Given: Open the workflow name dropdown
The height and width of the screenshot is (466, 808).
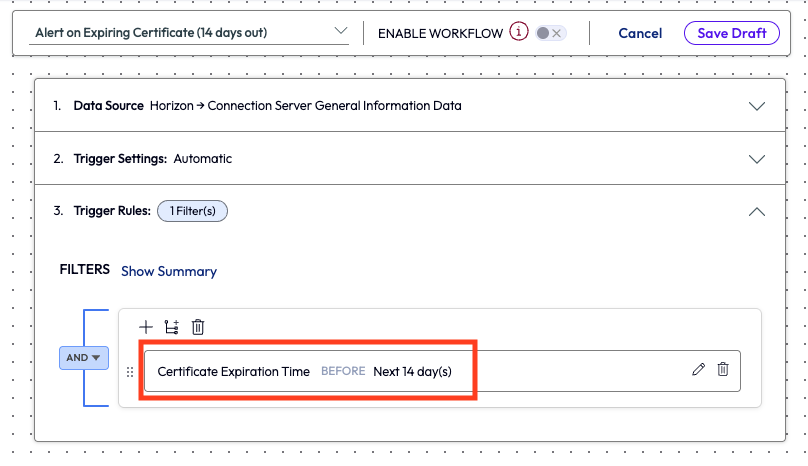Looking at the screenshot, I should pos(340,32).
